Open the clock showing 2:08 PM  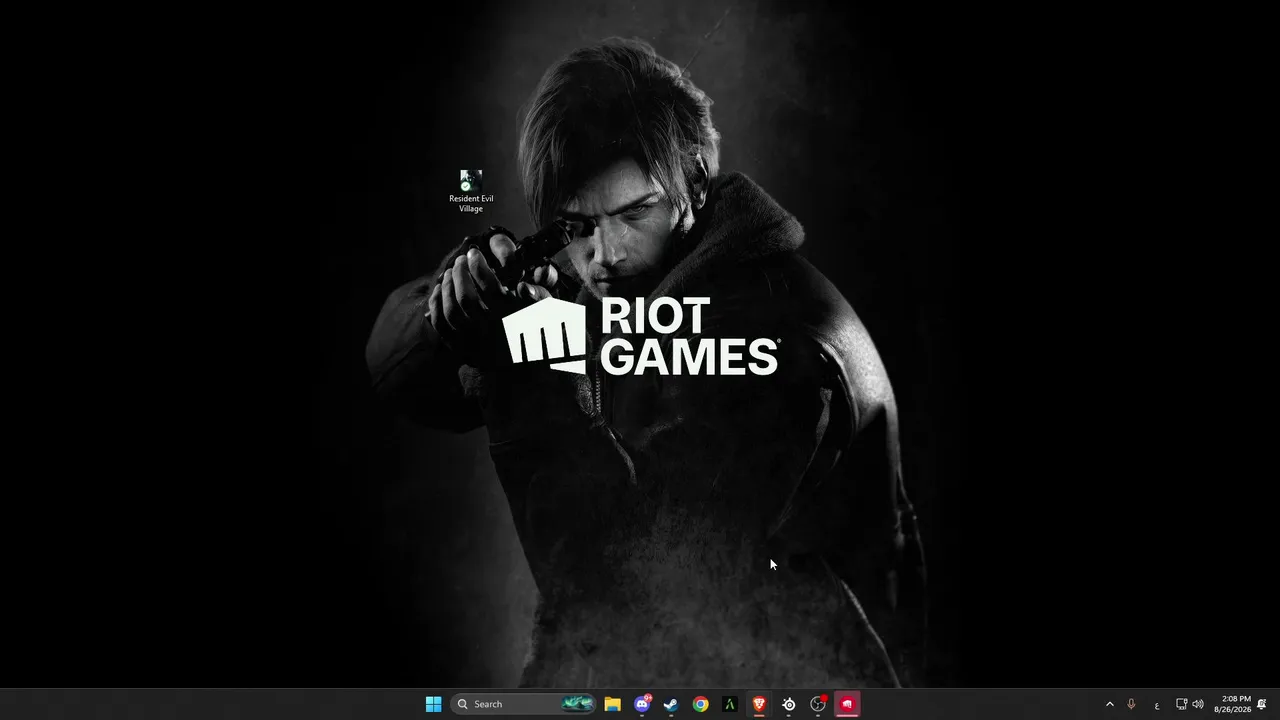(x=1232, y=704)
